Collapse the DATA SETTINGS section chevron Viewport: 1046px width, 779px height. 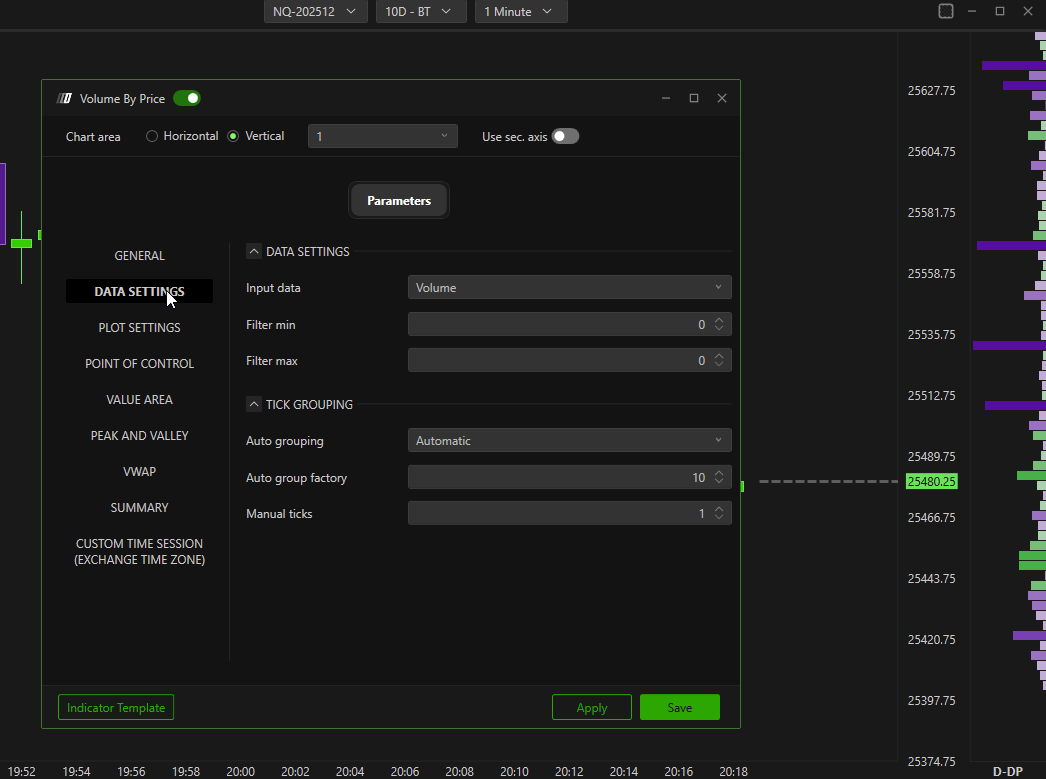254,252
